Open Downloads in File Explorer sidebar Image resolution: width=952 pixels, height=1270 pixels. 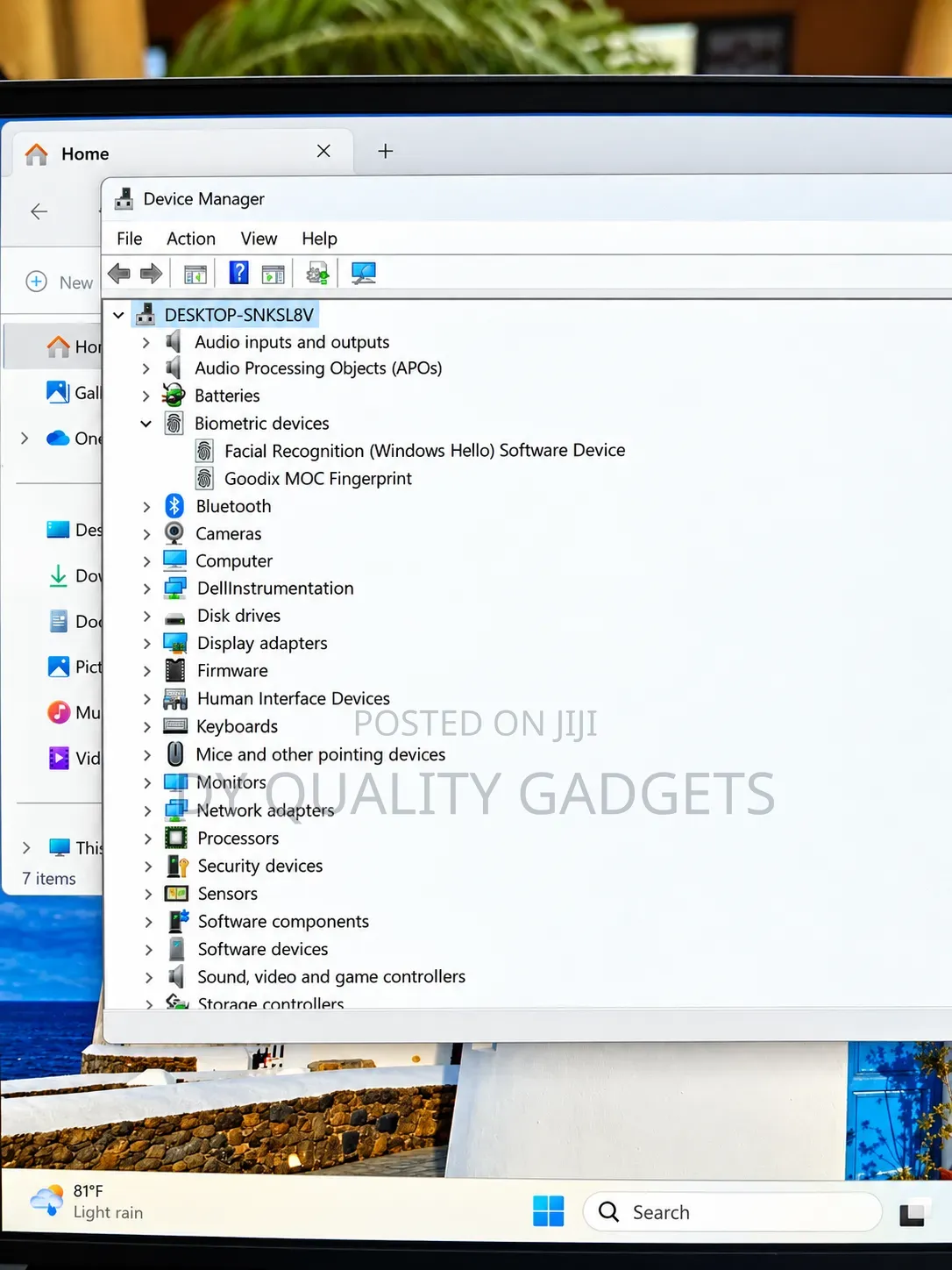[x=74, y=576]
